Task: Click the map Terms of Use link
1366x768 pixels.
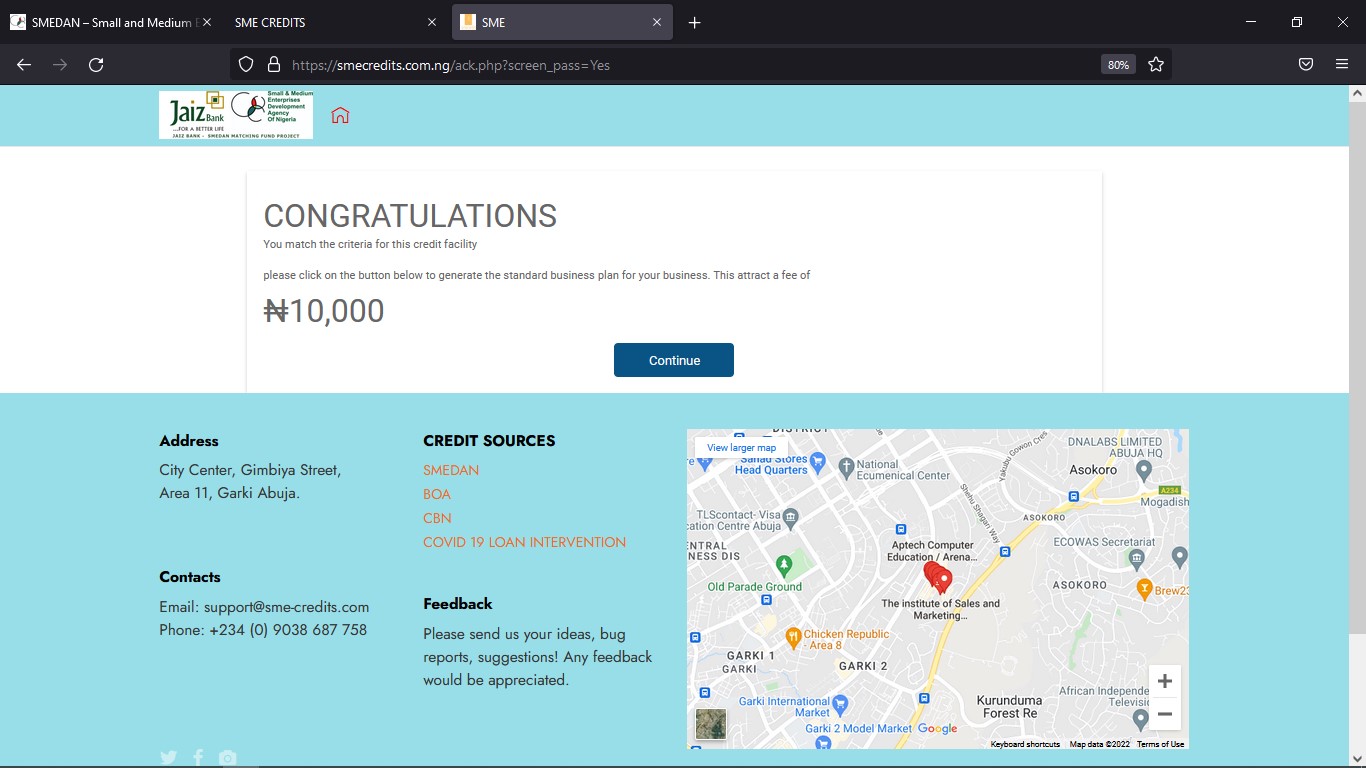Action: (x=1160, y=744)
